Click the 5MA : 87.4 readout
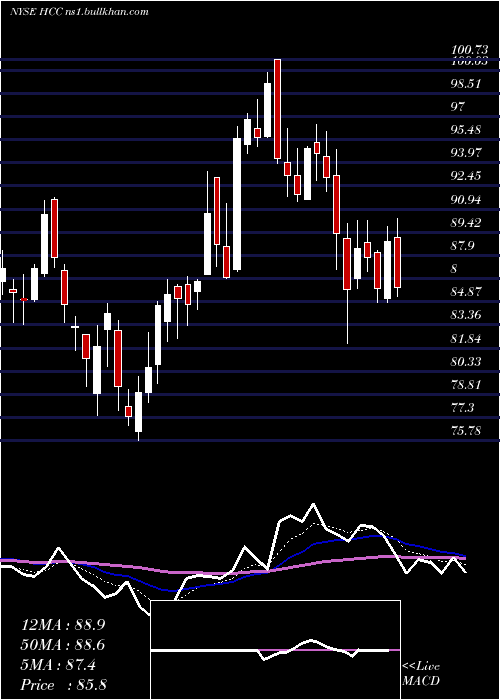The image size is (500, 700). [x=58, y=665]
